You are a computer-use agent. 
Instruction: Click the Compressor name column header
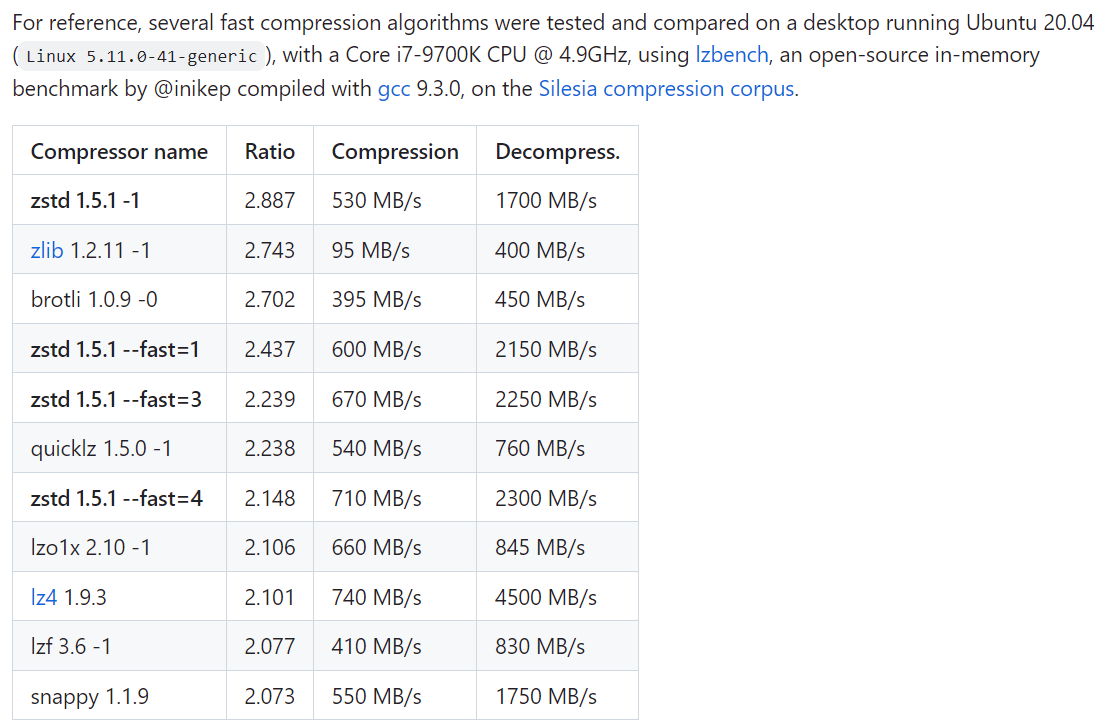119,152
